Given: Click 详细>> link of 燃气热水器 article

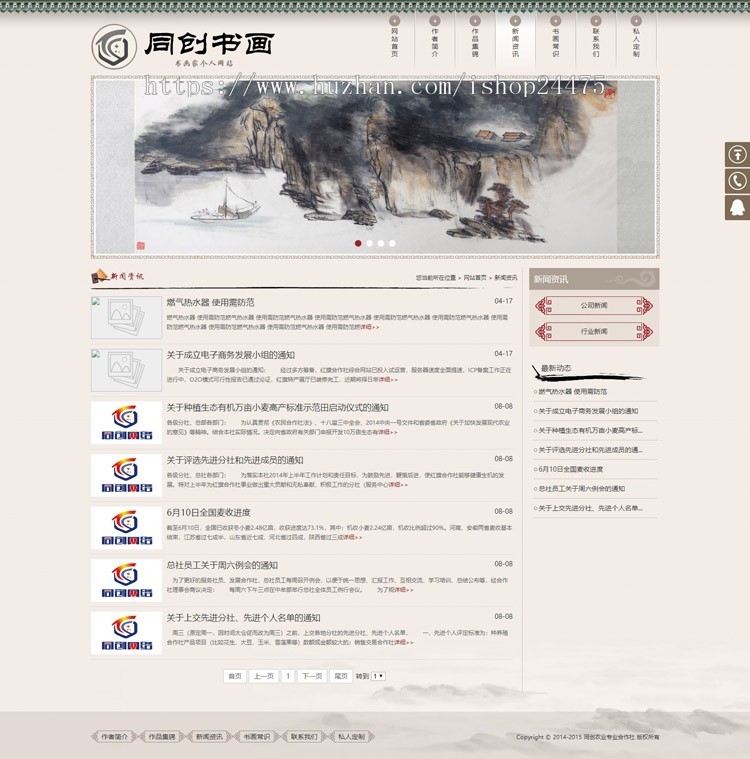Looking at the screenshot, I should point(369,327).
